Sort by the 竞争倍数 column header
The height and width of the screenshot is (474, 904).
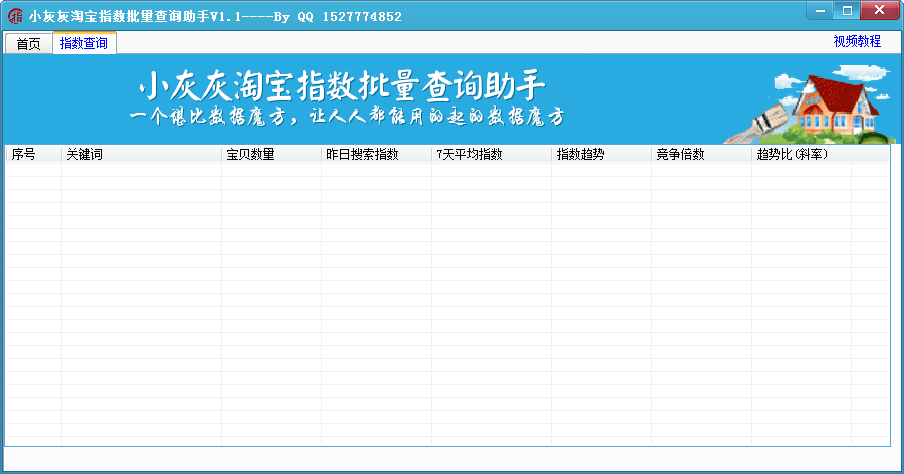(702, 155)
